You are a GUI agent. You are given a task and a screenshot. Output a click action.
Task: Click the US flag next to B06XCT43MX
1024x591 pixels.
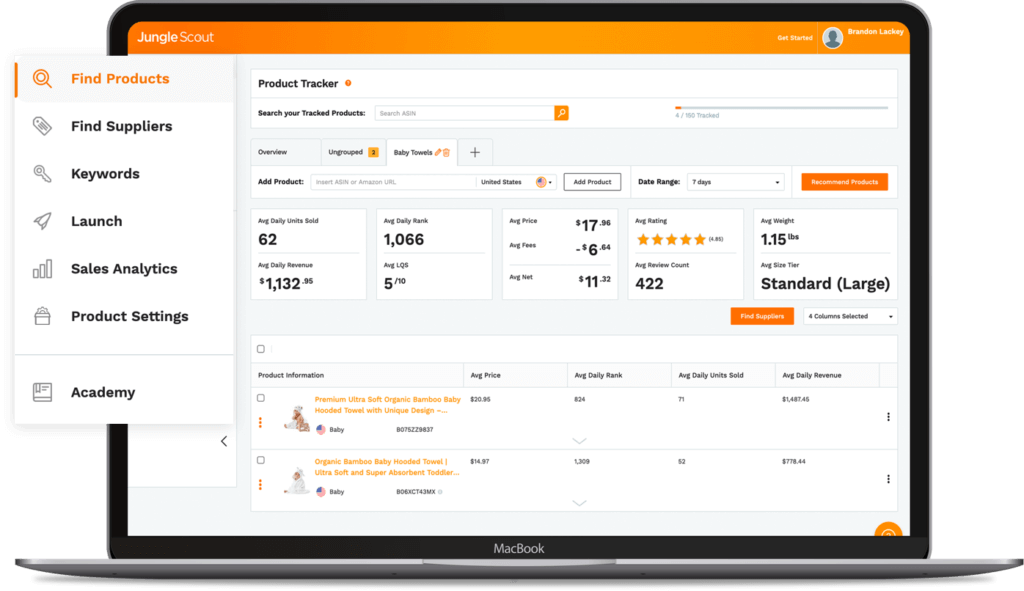(x=321, y=492)
